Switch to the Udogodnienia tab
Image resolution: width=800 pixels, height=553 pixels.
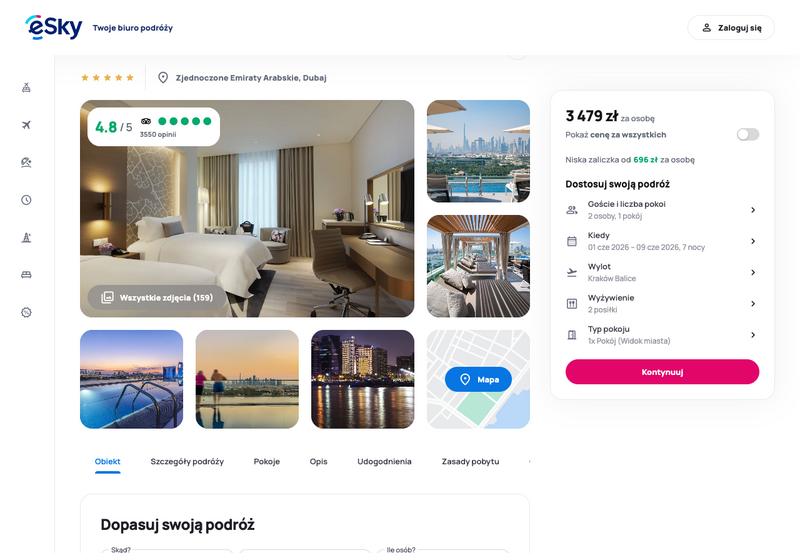pyautogui.click(x=384, y=462)
